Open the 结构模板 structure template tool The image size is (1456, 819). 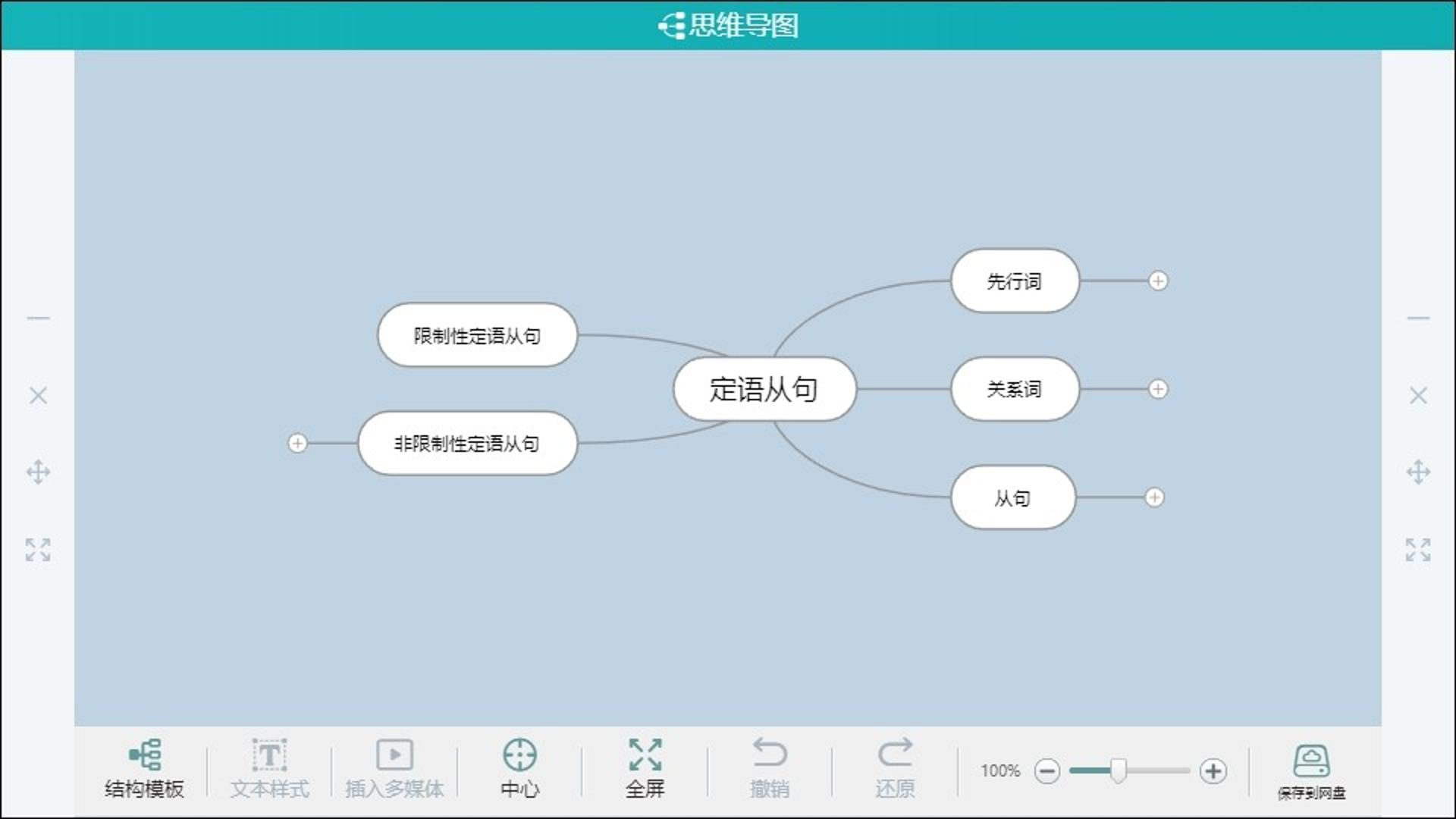click(144, 769)
